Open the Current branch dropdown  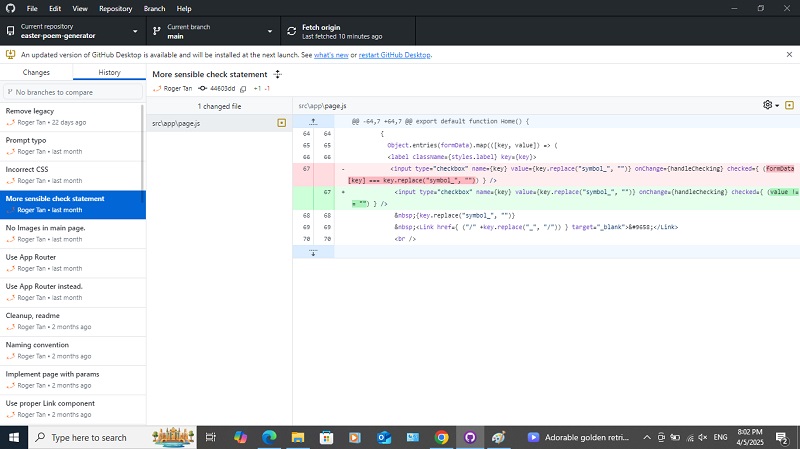click(213, 31)
